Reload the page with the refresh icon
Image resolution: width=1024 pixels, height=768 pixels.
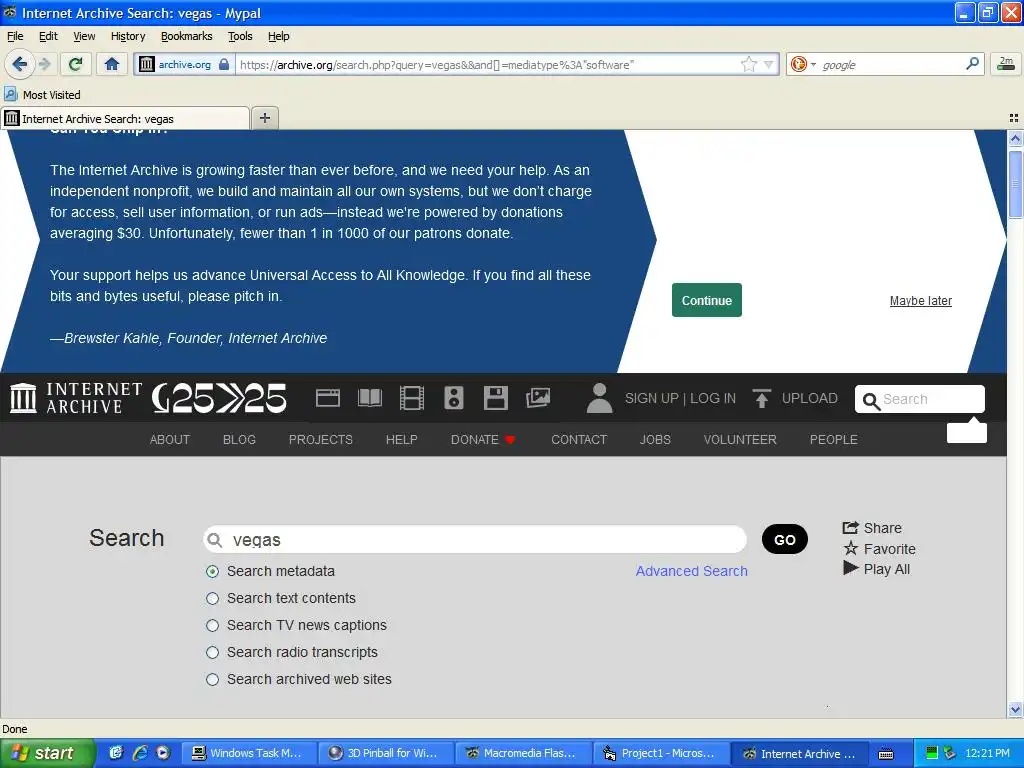[x=76, y=64]
